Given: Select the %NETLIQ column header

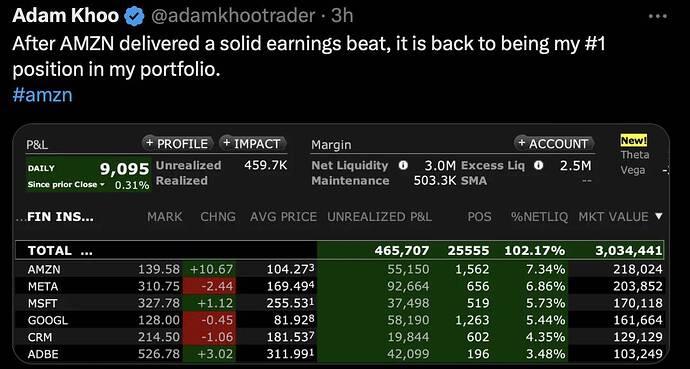Looking at the screenshot, I should [539, 217].
